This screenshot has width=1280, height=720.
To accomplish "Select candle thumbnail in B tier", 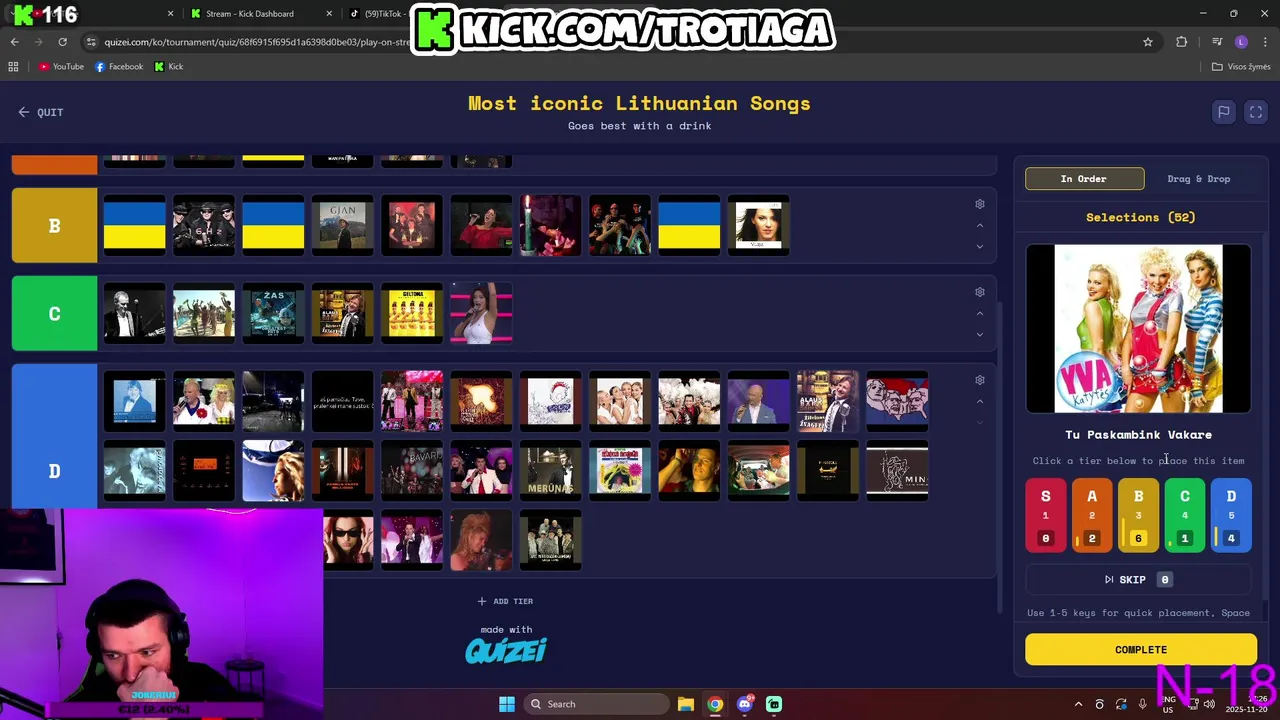I will [x=550, y=226].
